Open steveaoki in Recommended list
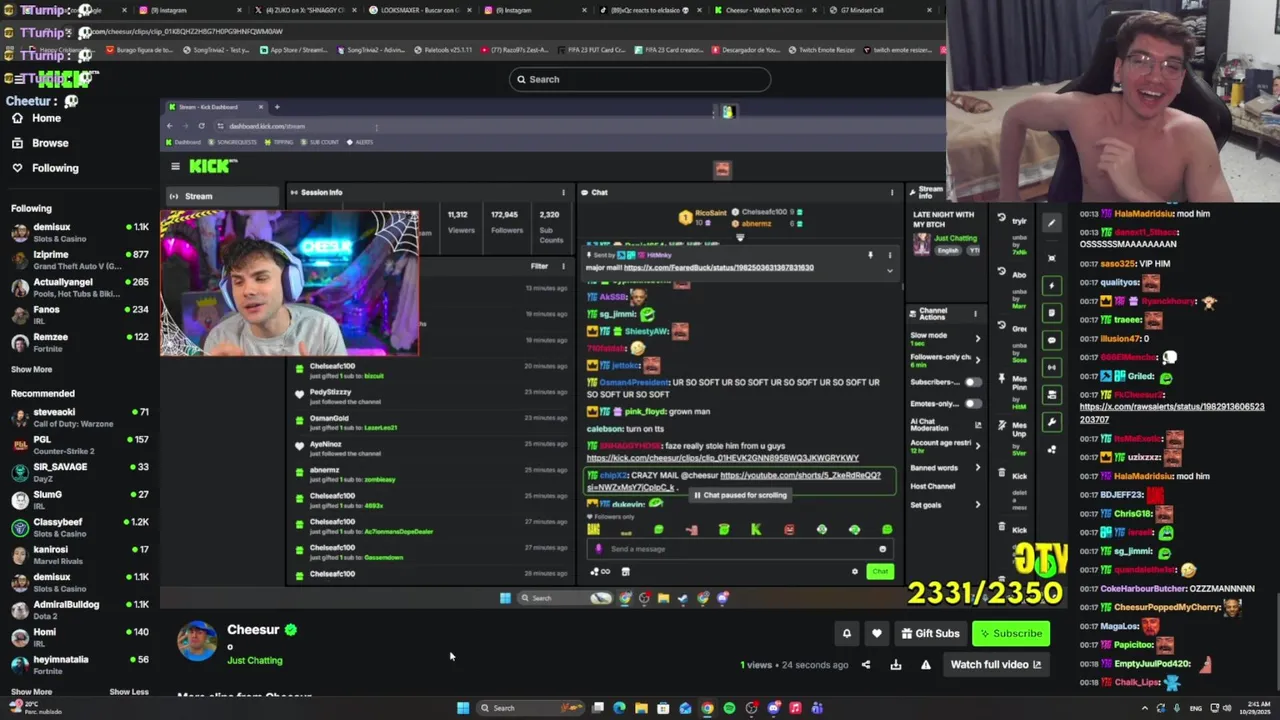The width and height of the screenshot is (1280, 720). click(80, 417)
